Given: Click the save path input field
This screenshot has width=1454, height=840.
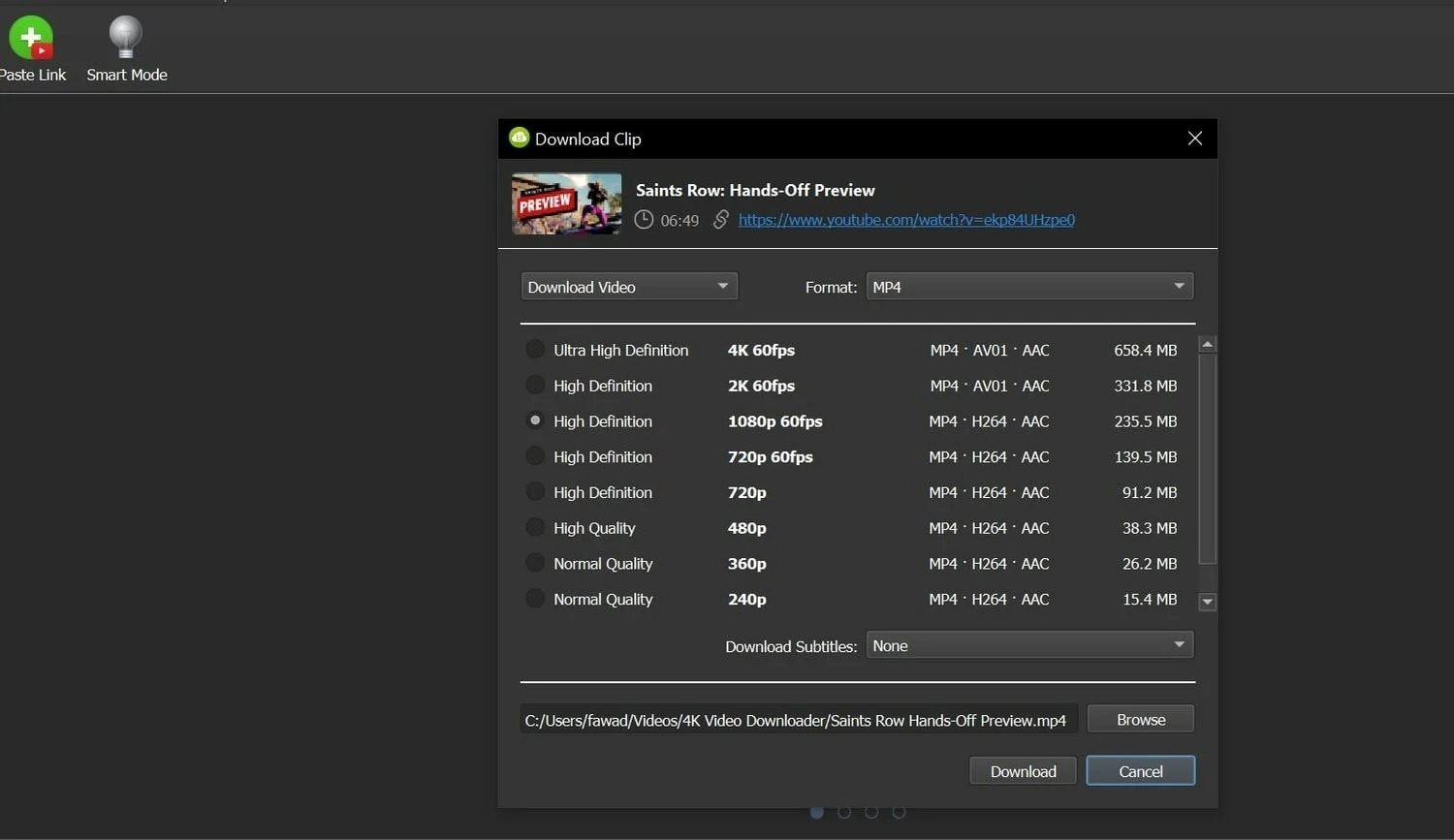Looking at the screenshot, I should tap(799, 720).
